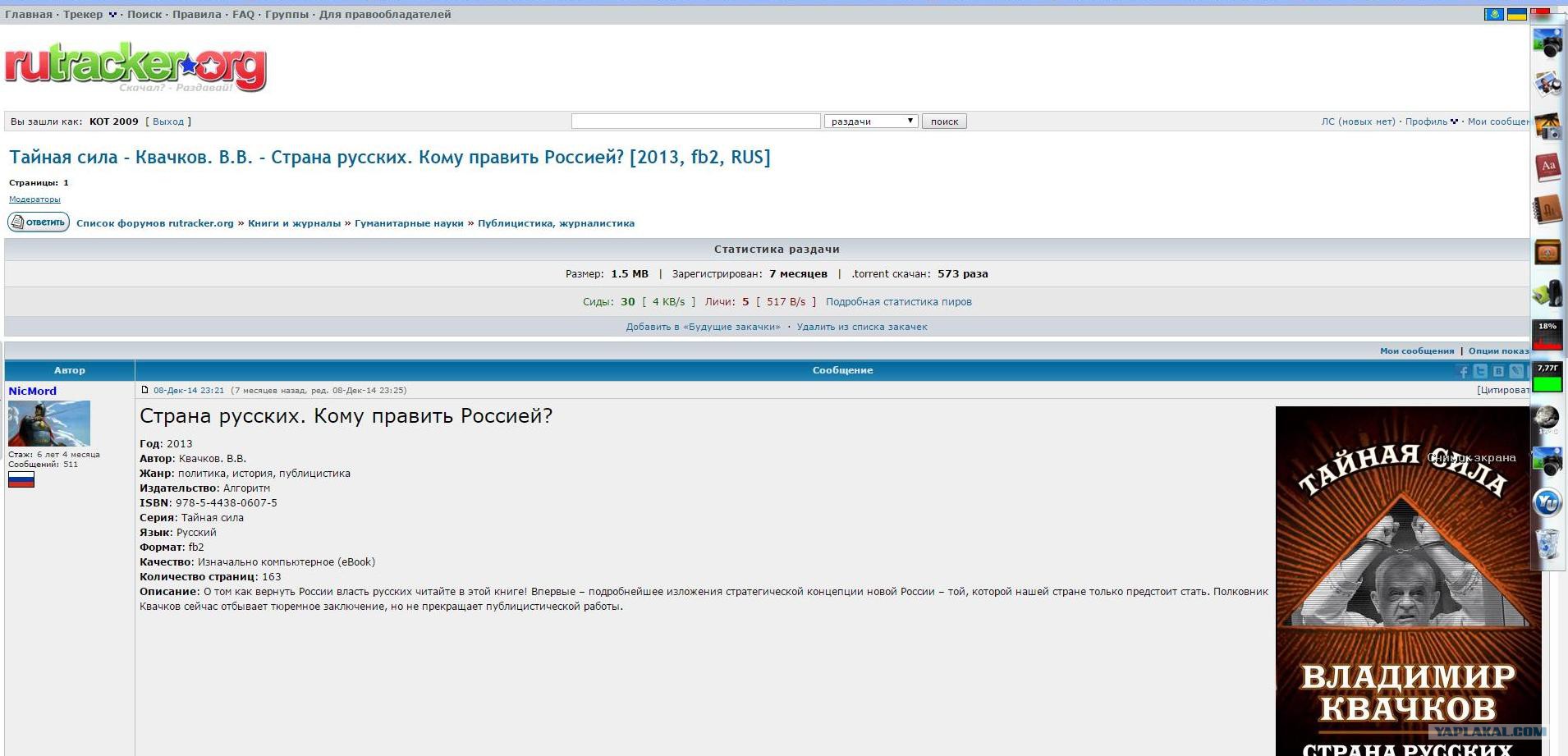Open the camera app directly below the flags
The height and width of the screenshot is (756, 1568).
1547,43
